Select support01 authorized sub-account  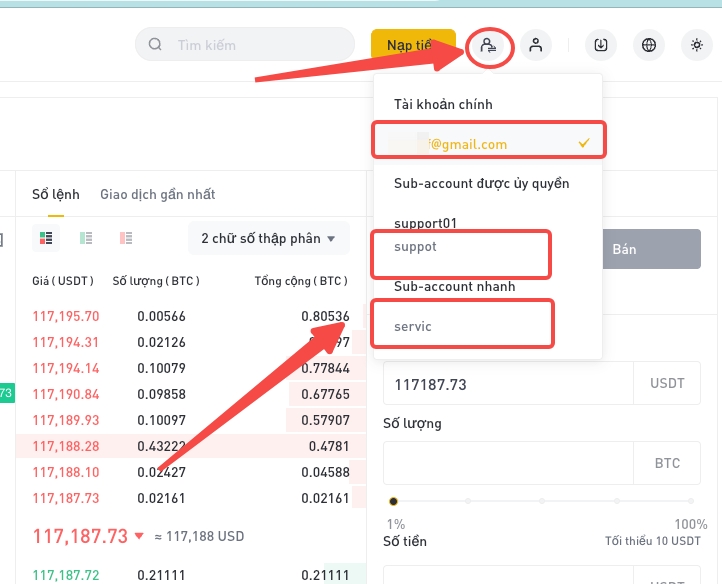(425, 223)
